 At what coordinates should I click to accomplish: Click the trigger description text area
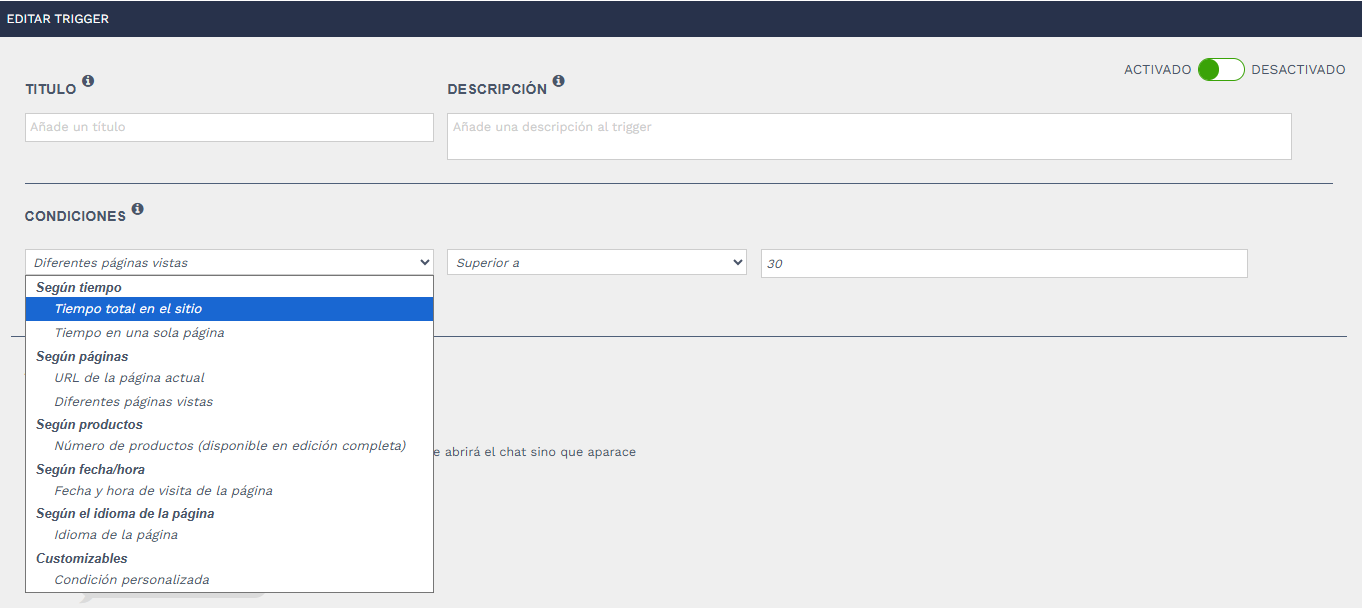[x=868, y=136]
